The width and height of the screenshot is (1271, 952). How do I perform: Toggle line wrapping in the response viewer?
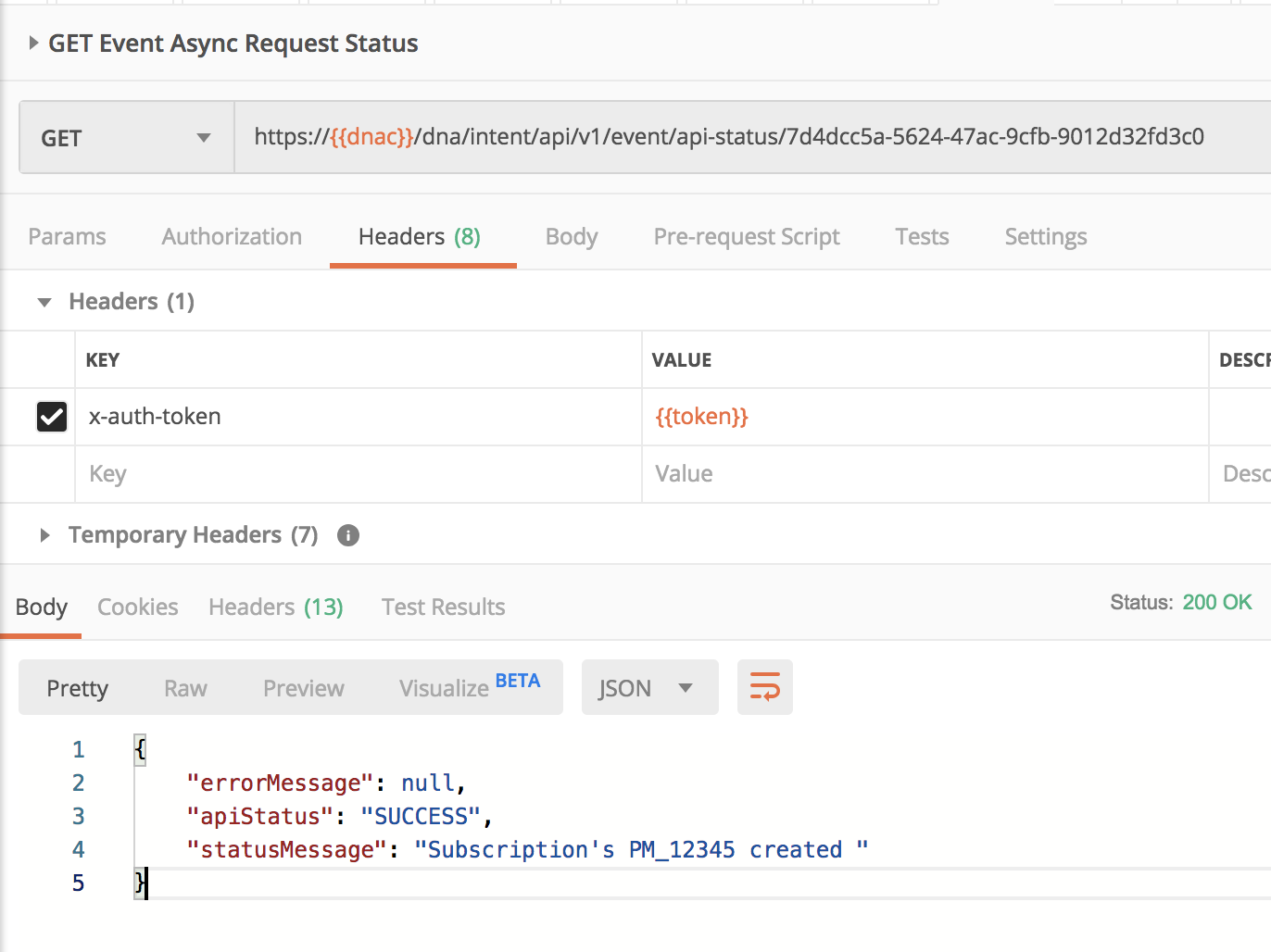pos(764,687)
